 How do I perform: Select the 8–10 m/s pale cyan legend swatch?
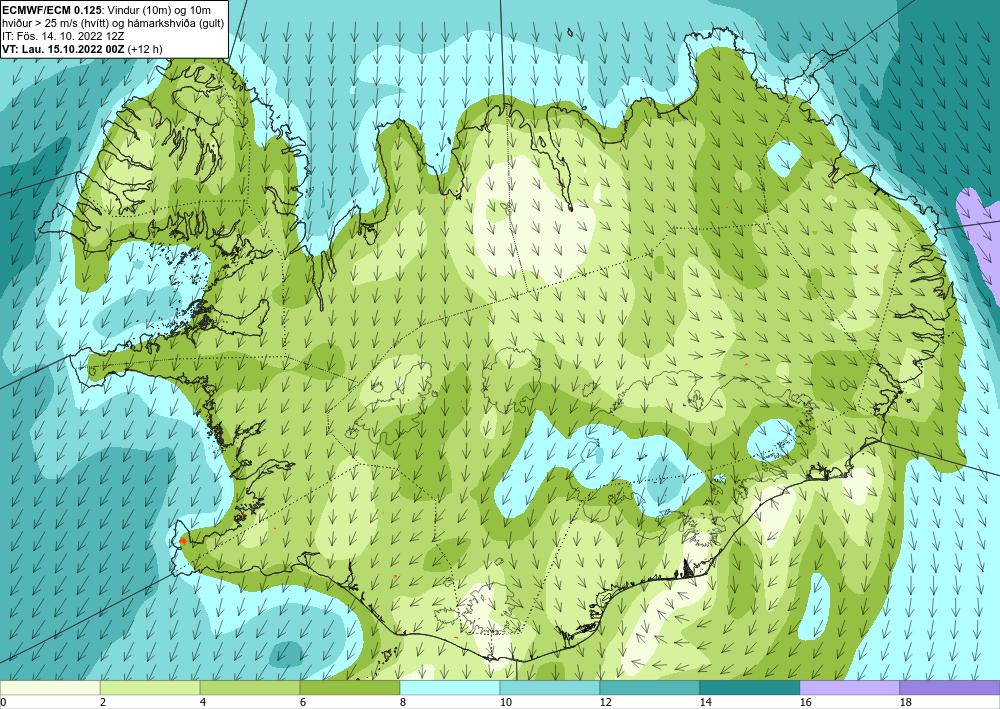coord(450,688)
